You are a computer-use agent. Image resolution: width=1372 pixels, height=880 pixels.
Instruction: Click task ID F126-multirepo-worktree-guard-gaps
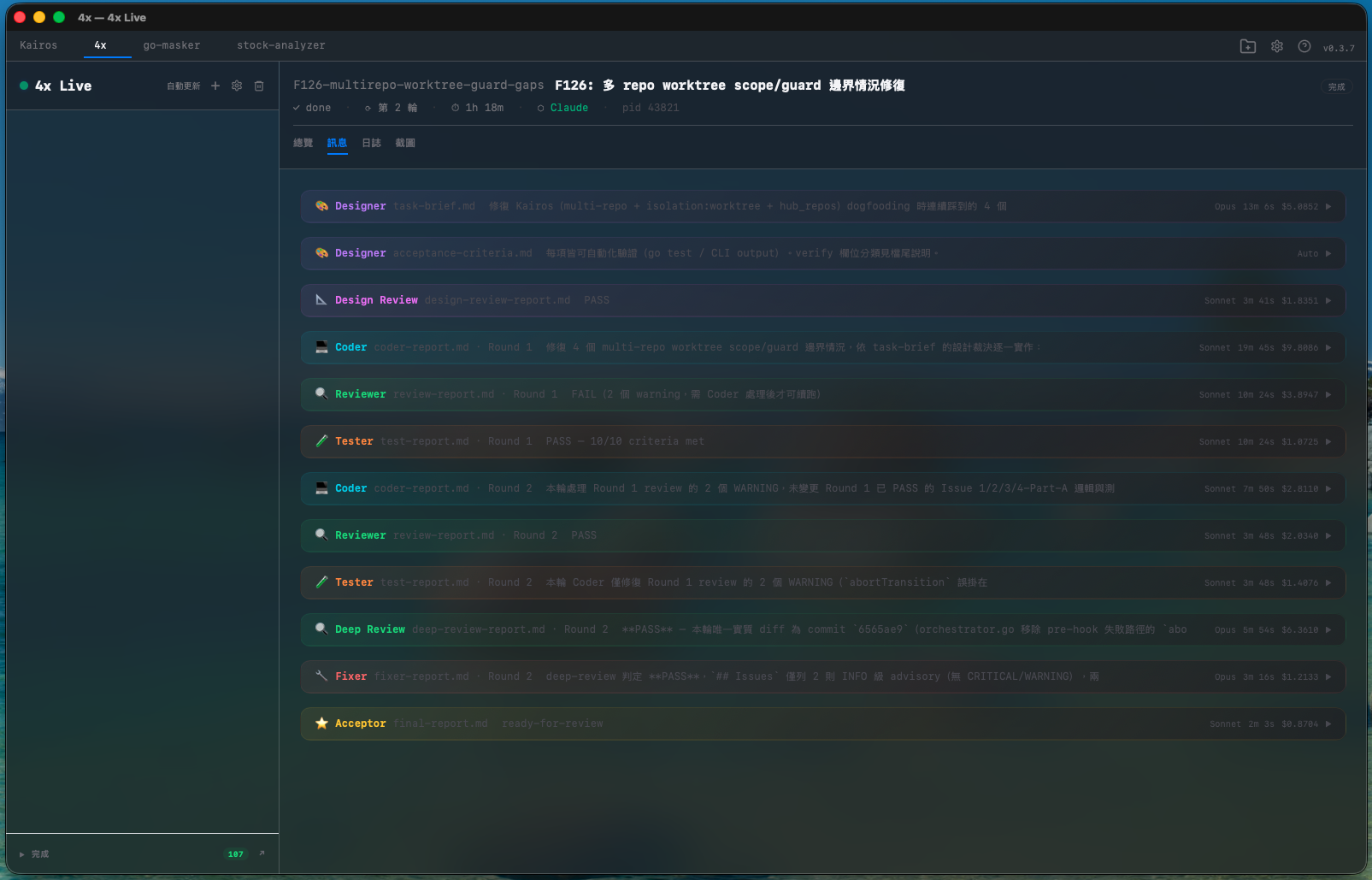tap(419, 85)
